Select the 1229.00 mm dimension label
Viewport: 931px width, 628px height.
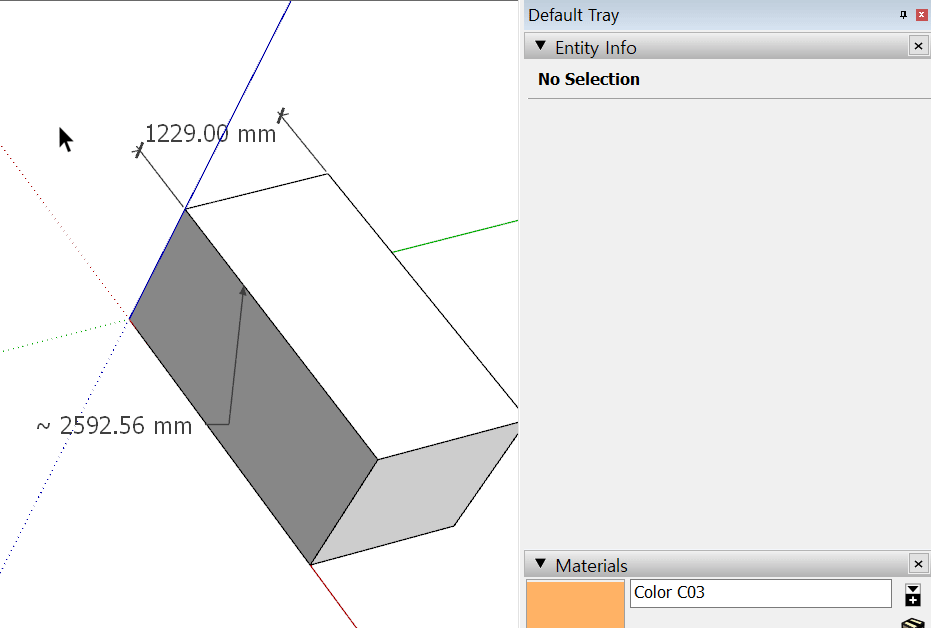[210, 134]
